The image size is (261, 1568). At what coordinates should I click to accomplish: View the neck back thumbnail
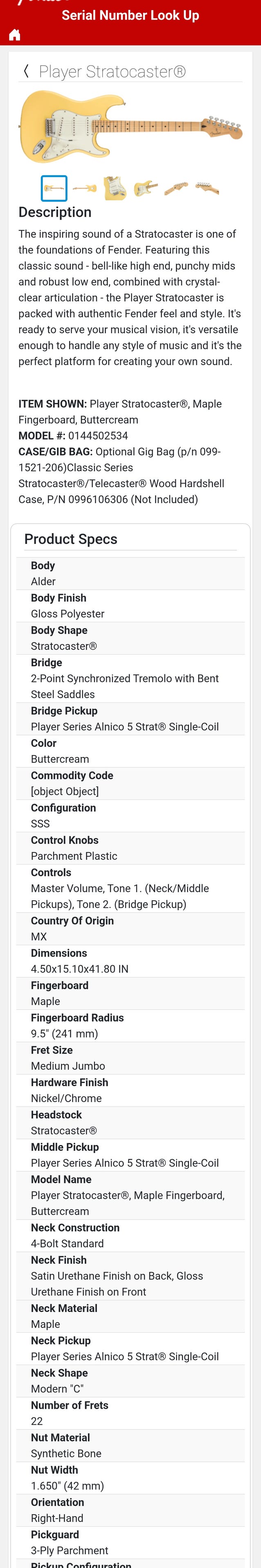tap(176, 188)
